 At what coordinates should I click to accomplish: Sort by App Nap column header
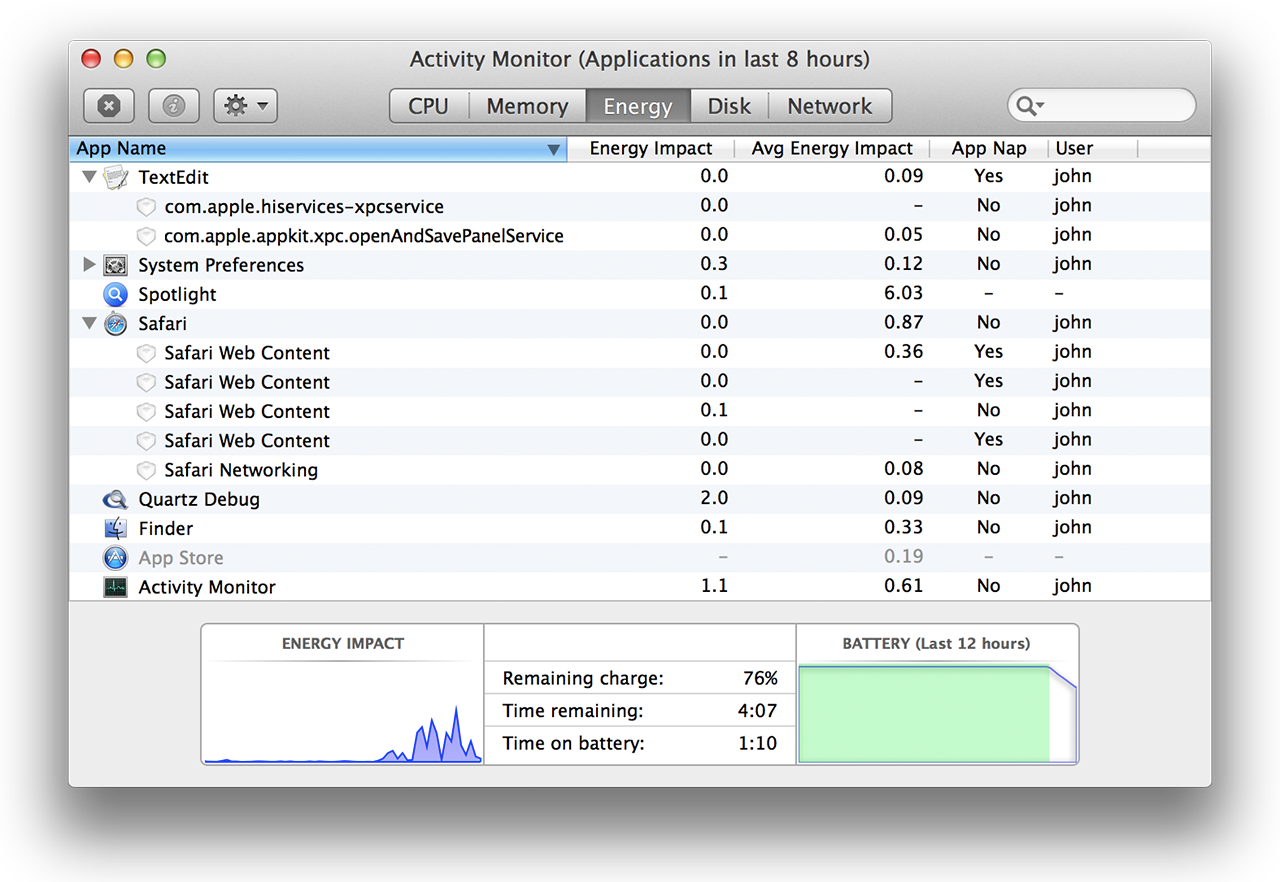tap(989, 148)
